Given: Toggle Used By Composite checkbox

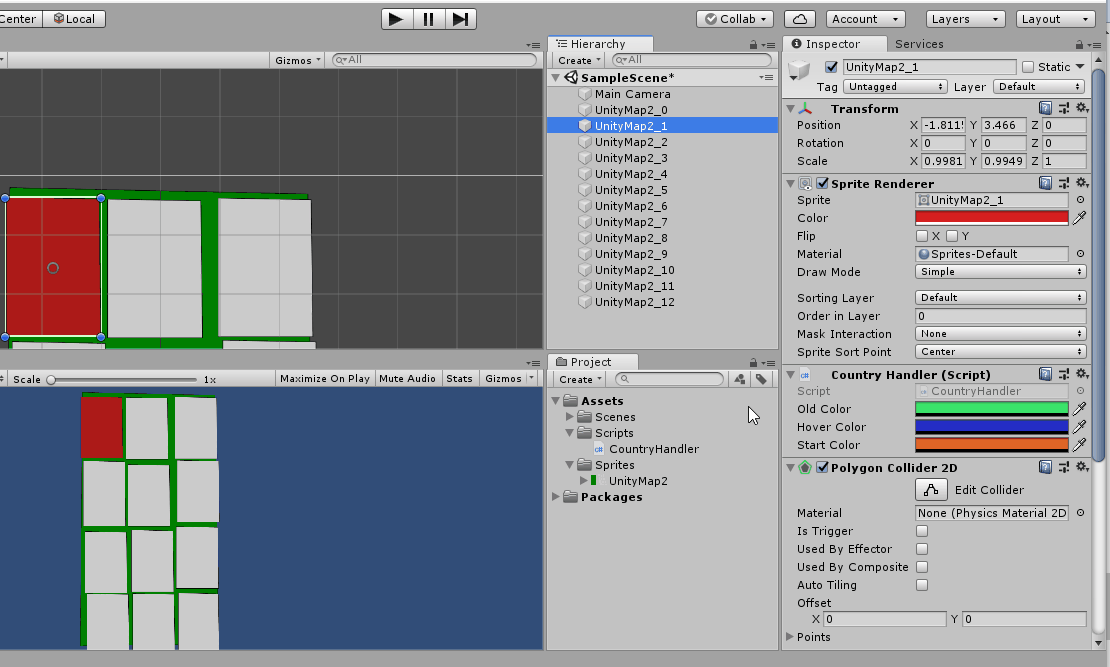Looking at the screenshot, I should [x=922, y=567].
